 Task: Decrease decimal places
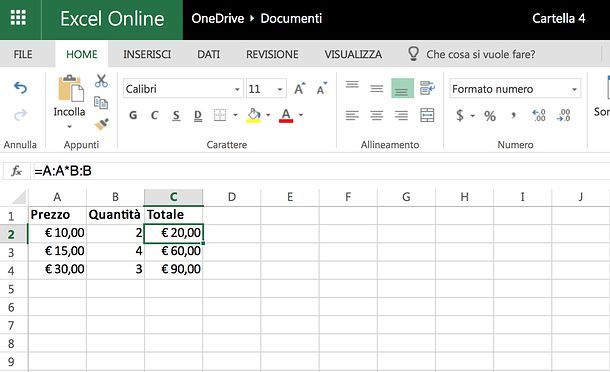tap(564, 115)
